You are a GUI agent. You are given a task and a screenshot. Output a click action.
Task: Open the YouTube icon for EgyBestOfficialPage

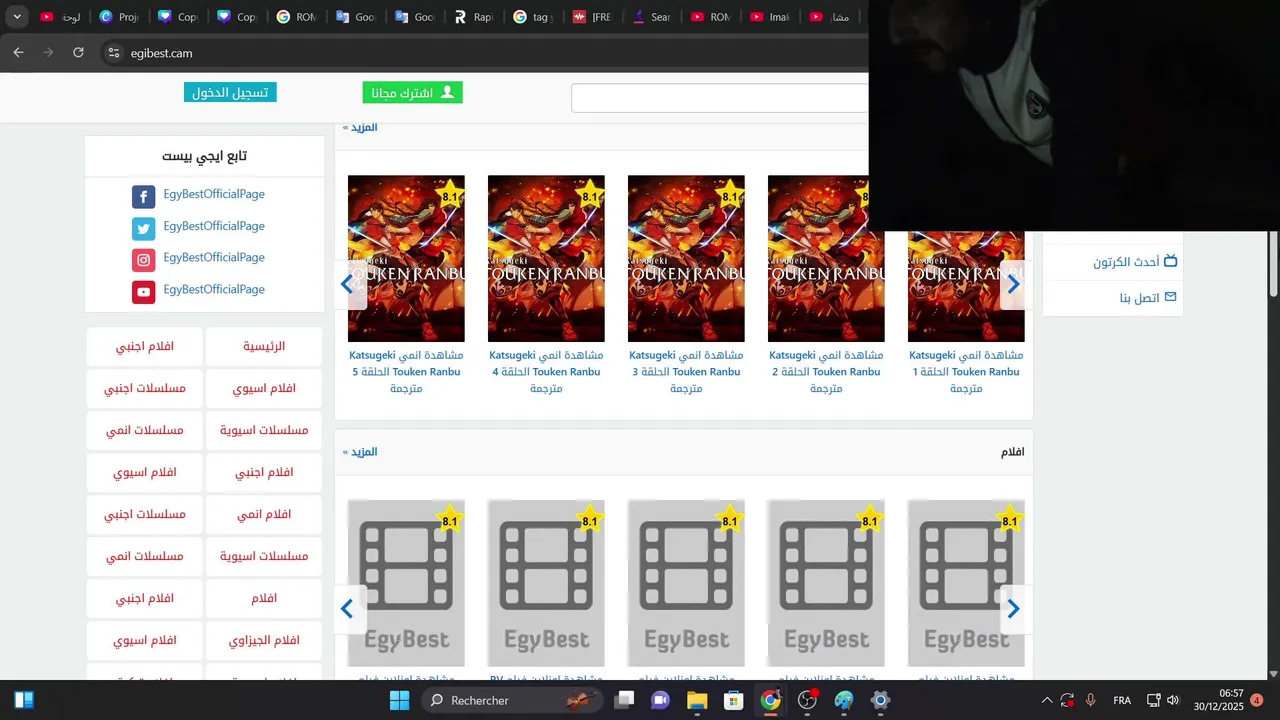(x=144, y=292)
